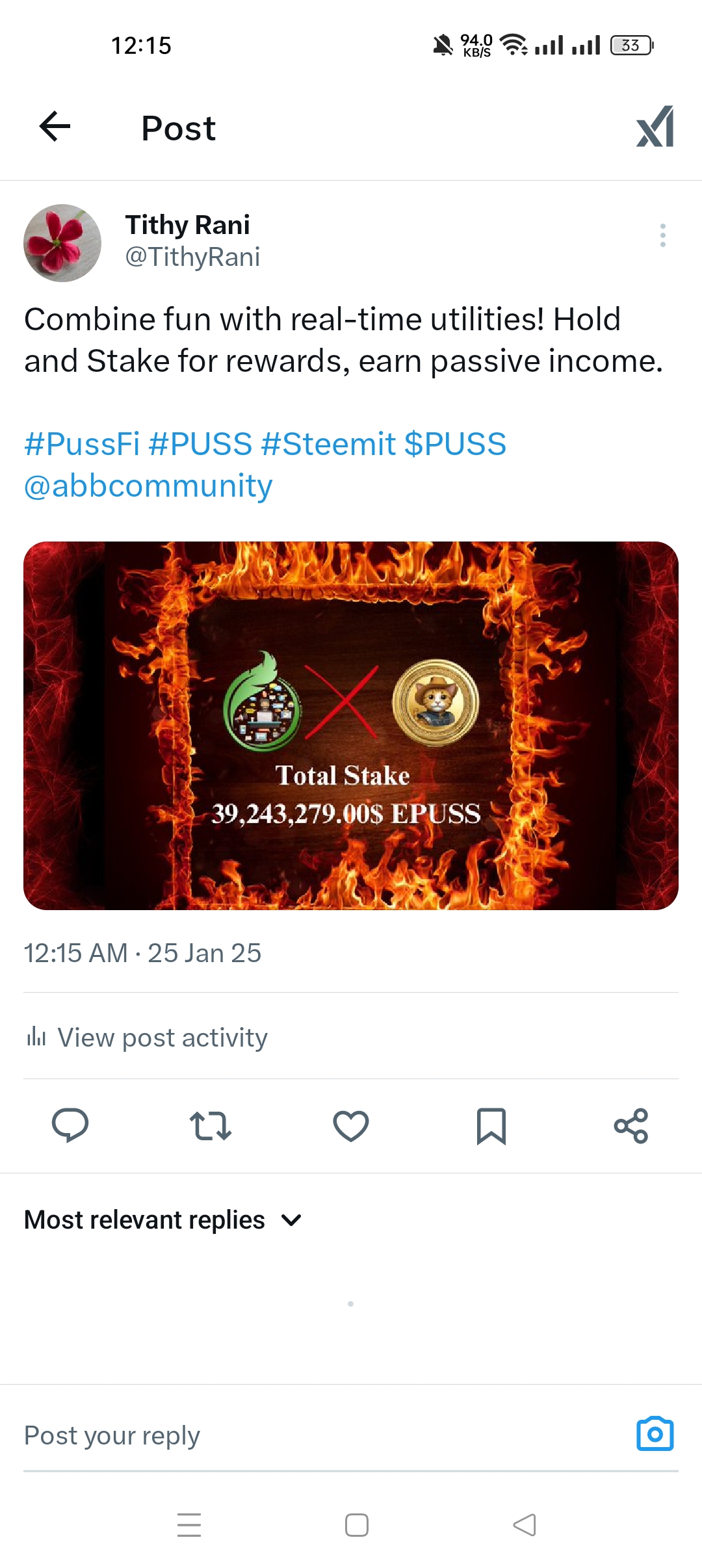Tap the share icon
The height and width of the screenshot is (1568, 702).
click(631, 1126)
